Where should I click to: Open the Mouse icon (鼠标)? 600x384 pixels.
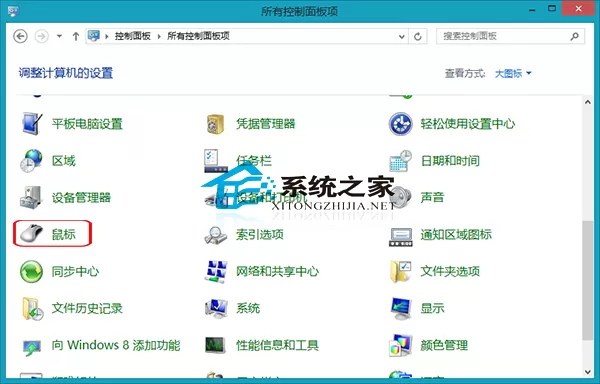pyautogui.click(x=31, y=233)
